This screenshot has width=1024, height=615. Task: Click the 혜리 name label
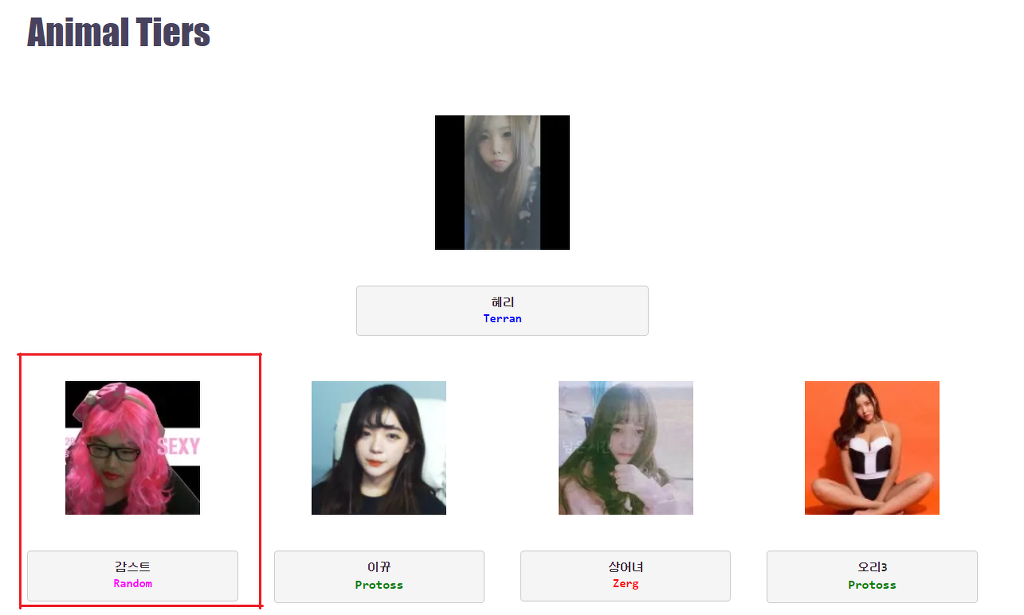(502, 302)
